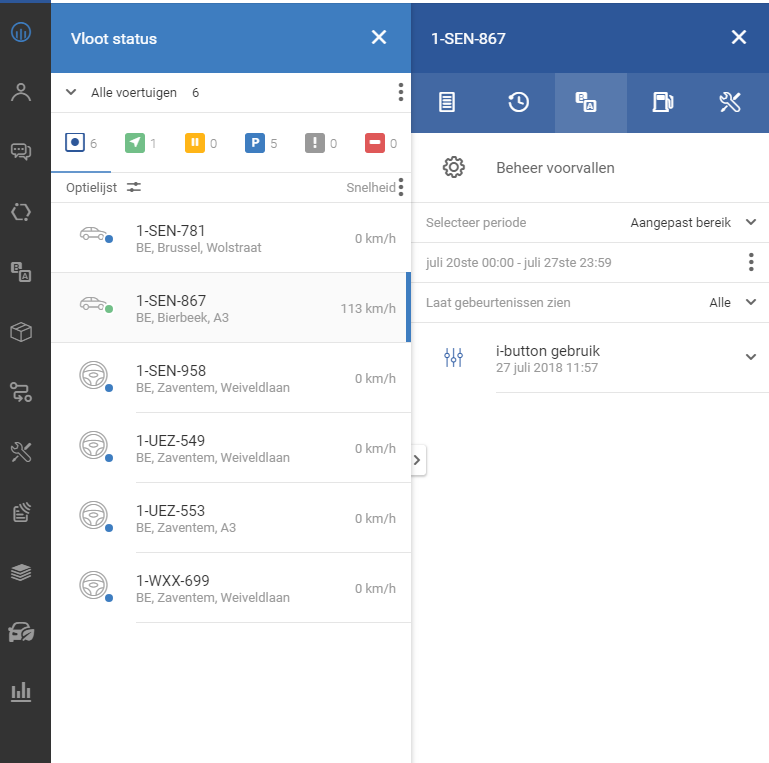Click the steering wheel icon of 1-WXX-699
Viewport: 769px width, 763px height.
[x=93, y=585]
